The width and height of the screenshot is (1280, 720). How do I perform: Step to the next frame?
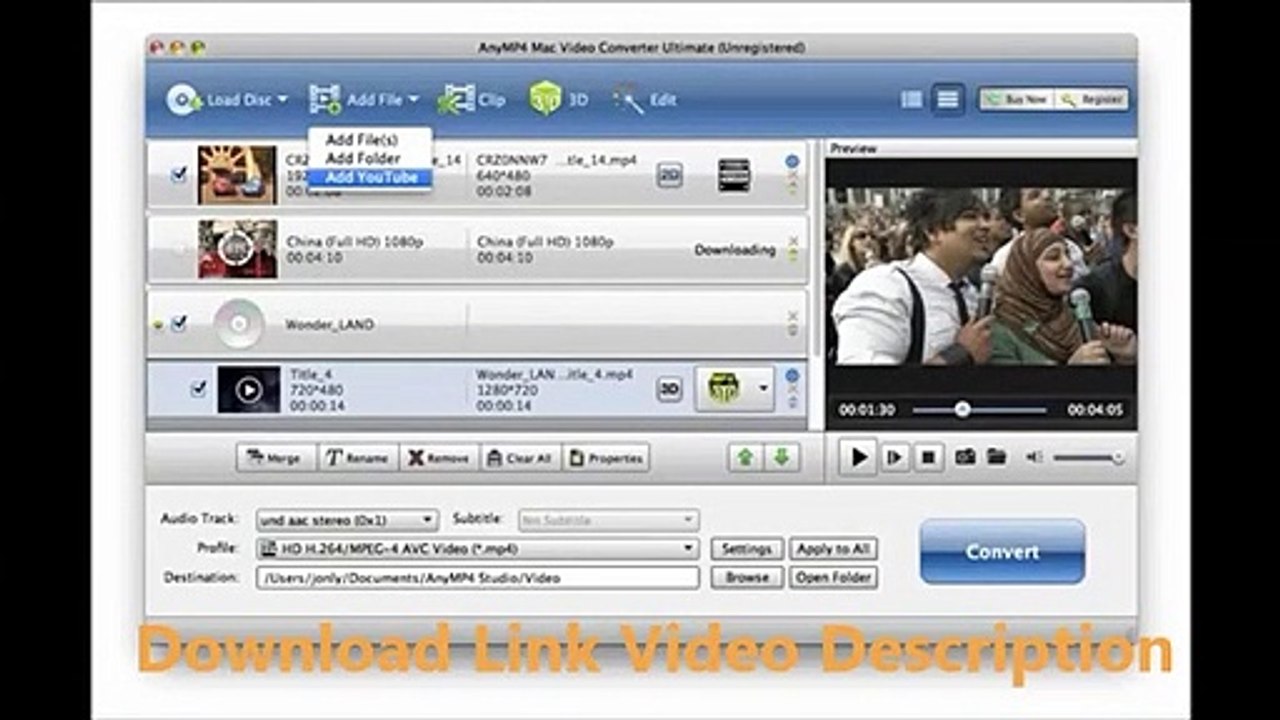tap(895, 457)
